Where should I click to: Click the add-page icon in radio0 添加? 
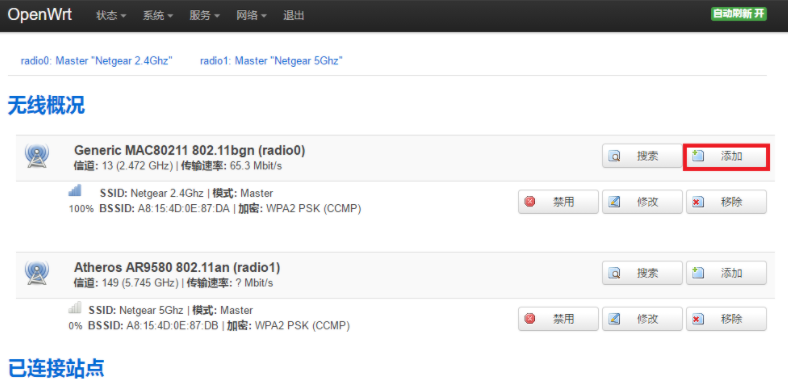pyautogui.click(x=698, y=156)
